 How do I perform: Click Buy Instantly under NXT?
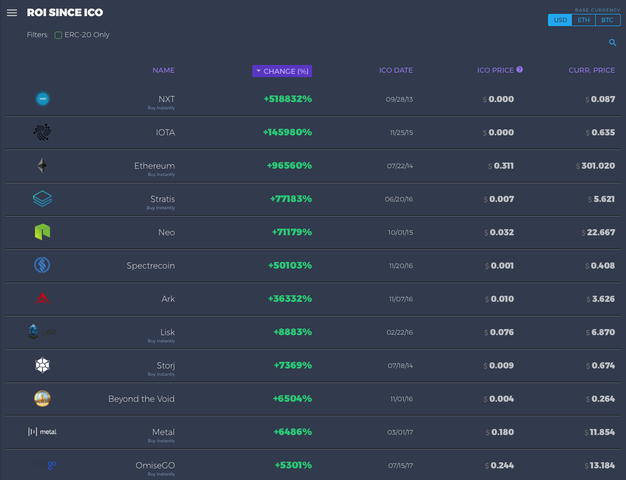tap(161, 108)
